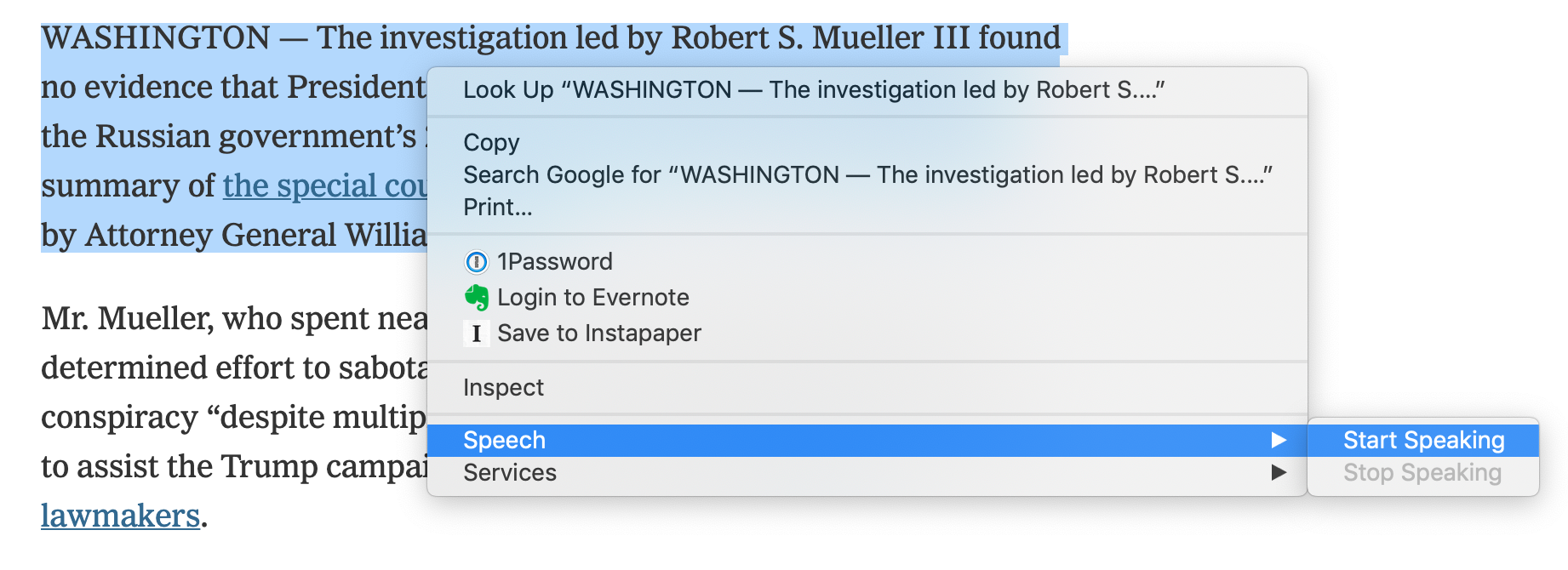Choose Copy from the context menu
The height and width of the screenshot is (570, 1568).
[x=491, y=143]
